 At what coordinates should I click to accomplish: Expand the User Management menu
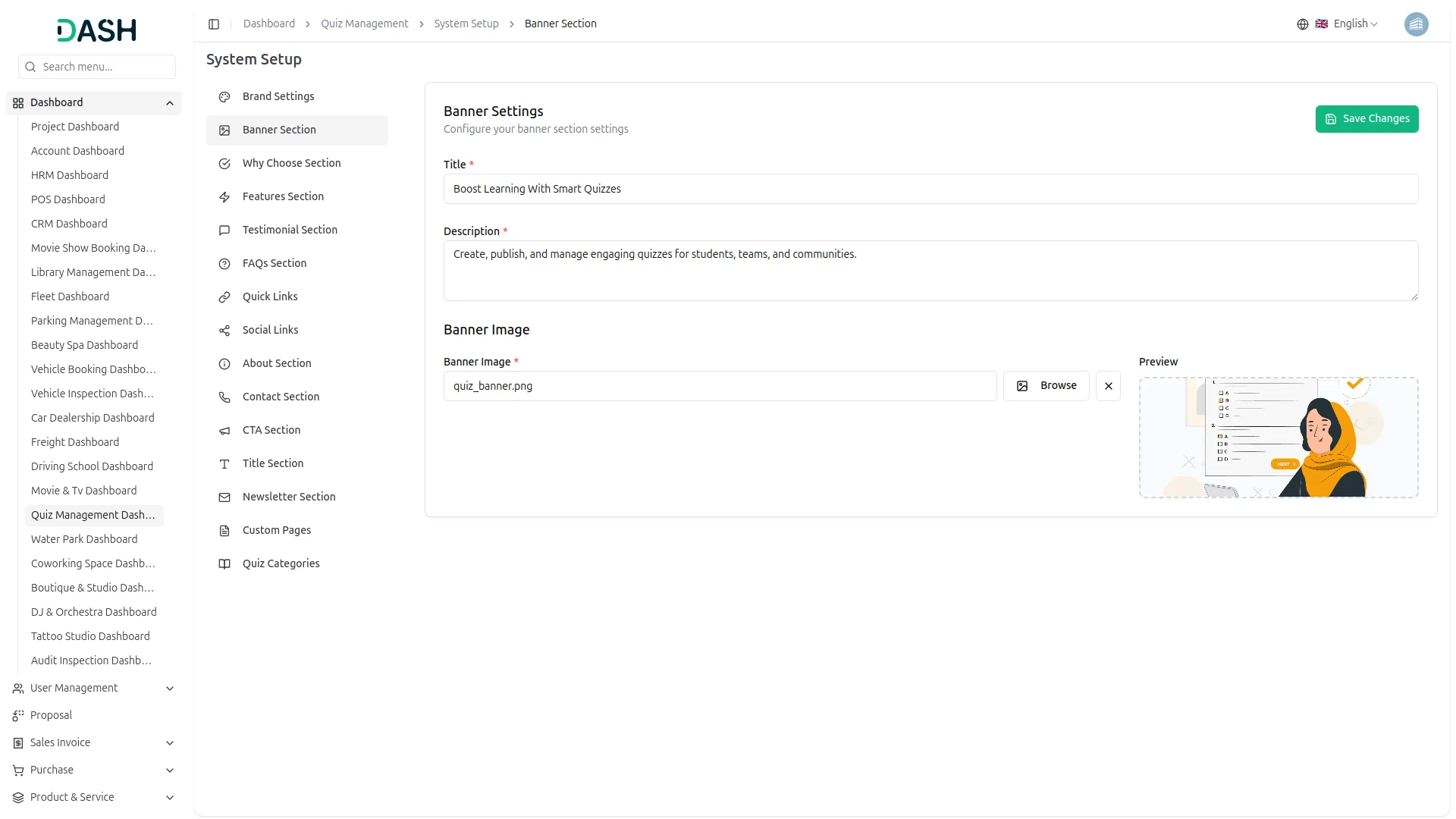[170, 689]
